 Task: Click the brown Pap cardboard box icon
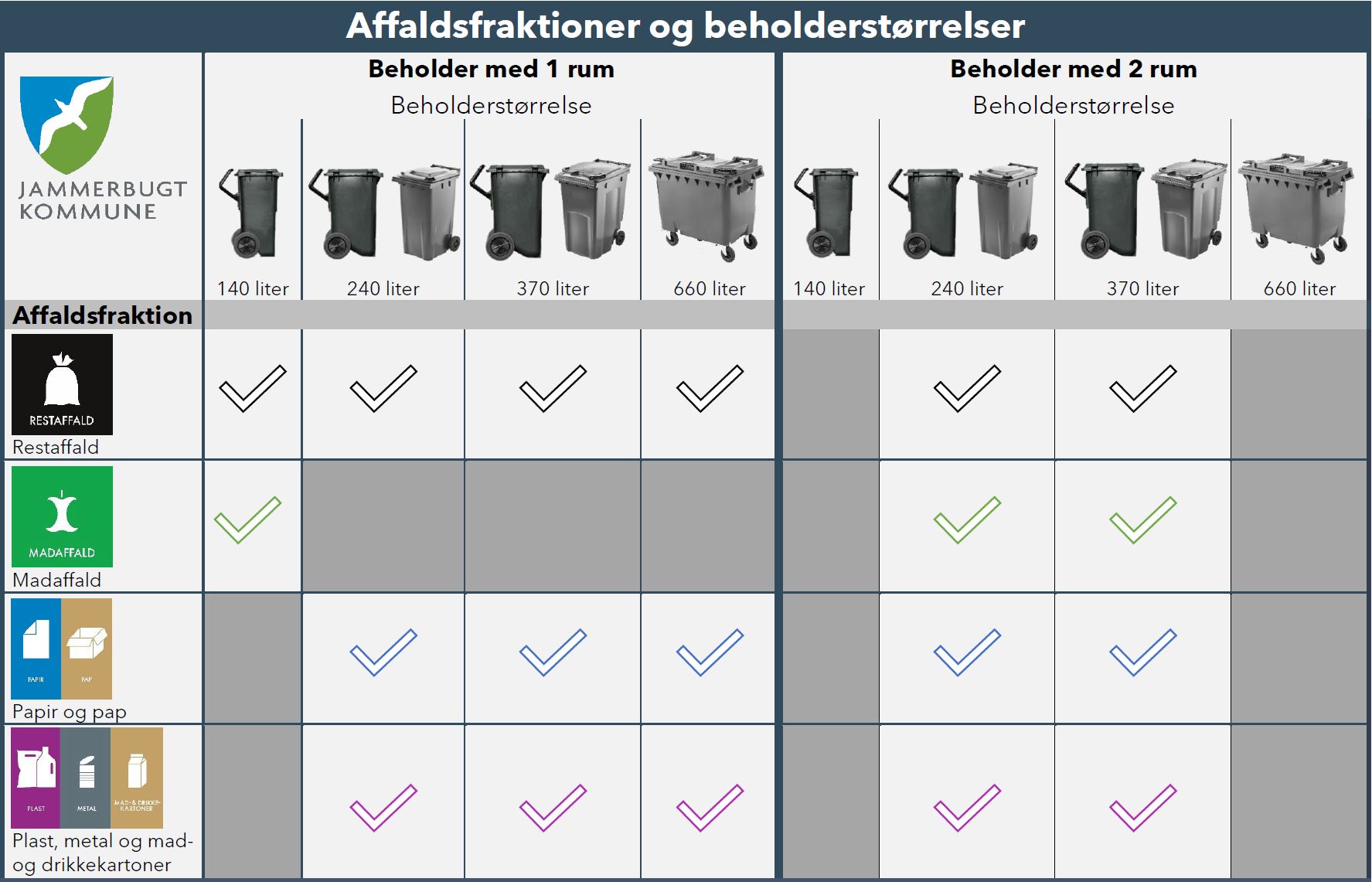[87, 649]
